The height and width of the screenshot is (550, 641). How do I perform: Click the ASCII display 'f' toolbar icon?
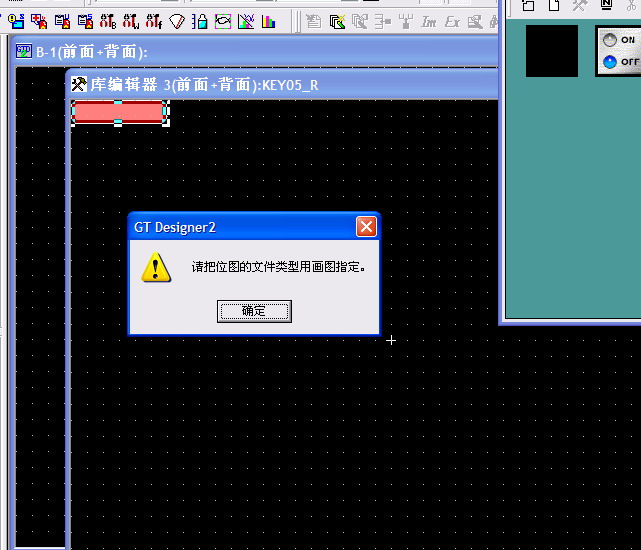pyautogui.click(x=154, y=21)
